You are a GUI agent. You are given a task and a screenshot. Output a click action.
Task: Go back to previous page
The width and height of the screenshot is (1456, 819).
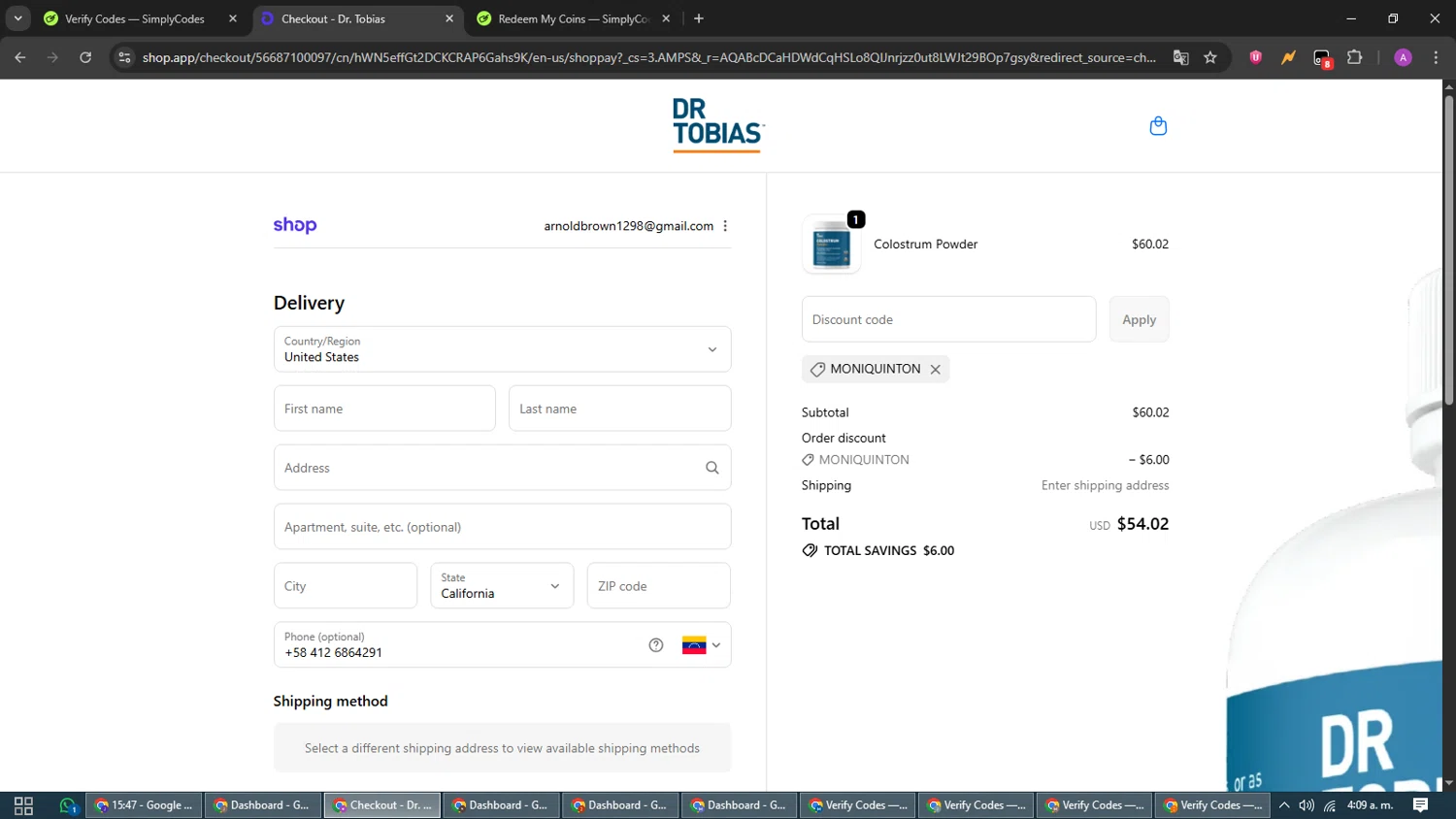tap(20, 57)
